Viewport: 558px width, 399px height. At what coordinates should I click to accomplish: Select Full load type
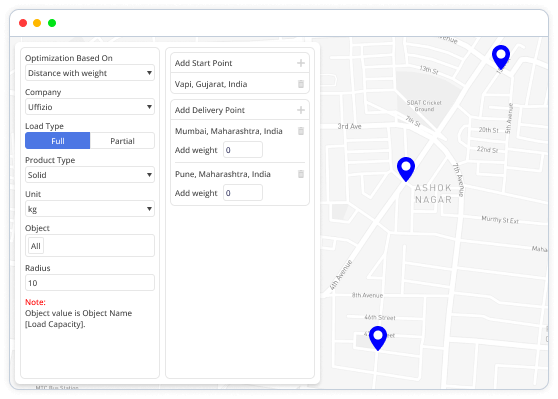(x=58, y=141)
